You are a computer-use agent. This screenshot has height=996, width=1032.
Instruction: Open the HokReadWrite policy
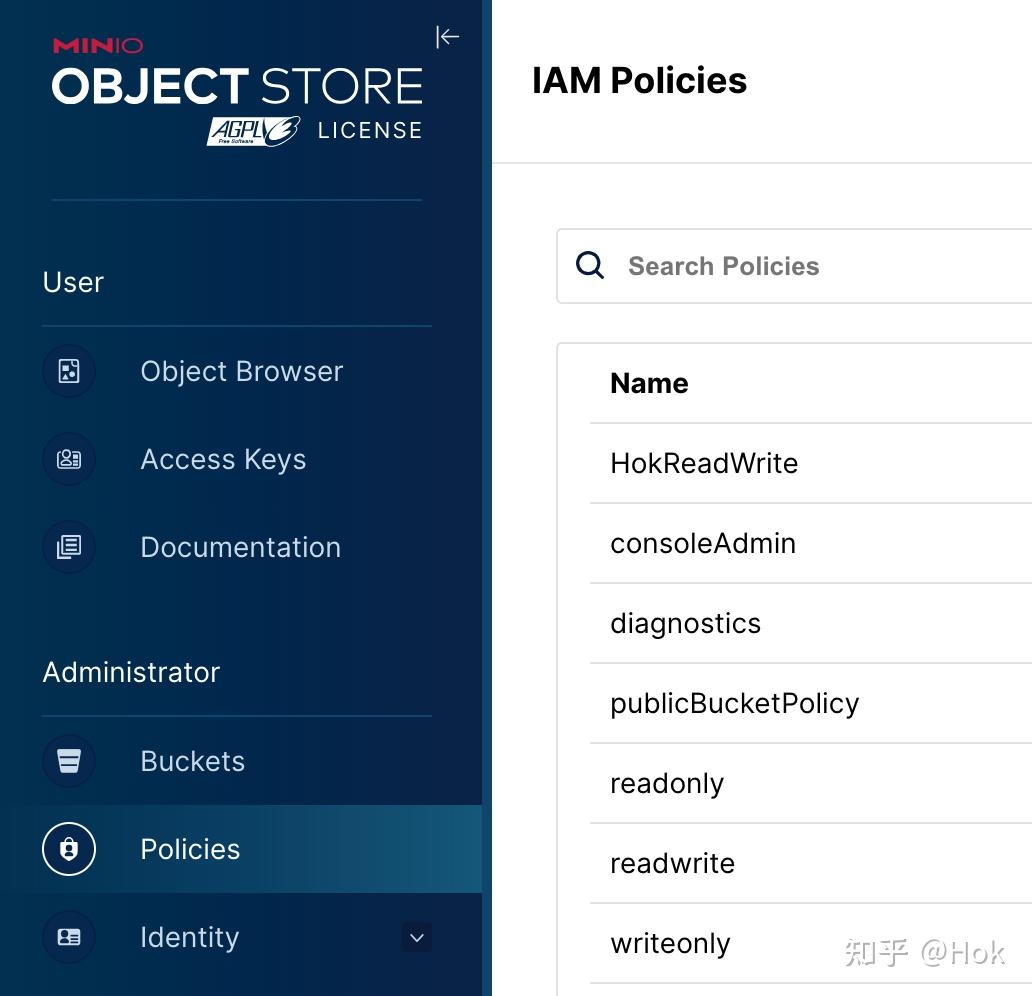(704, 463)
